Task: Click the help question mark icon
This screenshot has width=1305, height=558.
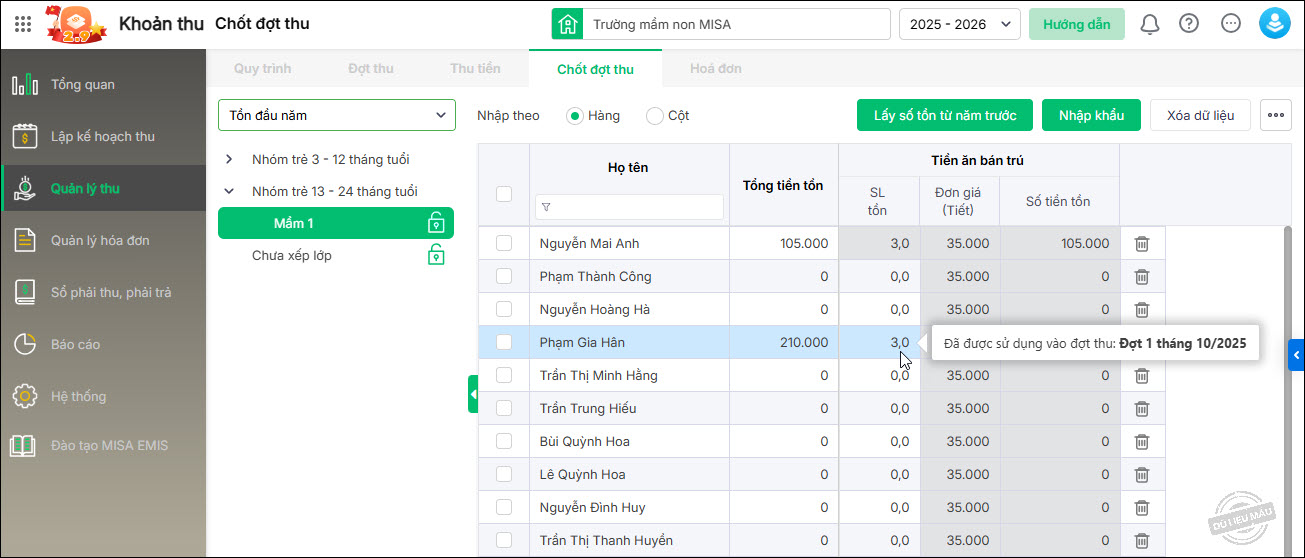Action: [x=1189, y=24]
